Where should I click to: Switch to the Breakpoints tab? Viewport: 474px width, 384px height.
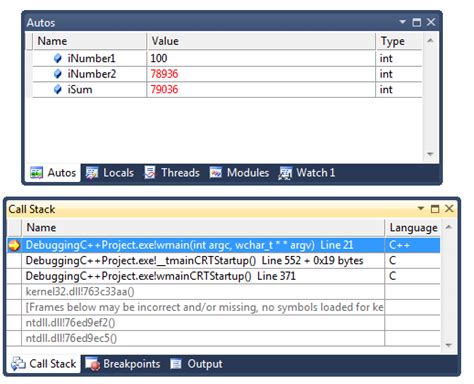(123, 364)
